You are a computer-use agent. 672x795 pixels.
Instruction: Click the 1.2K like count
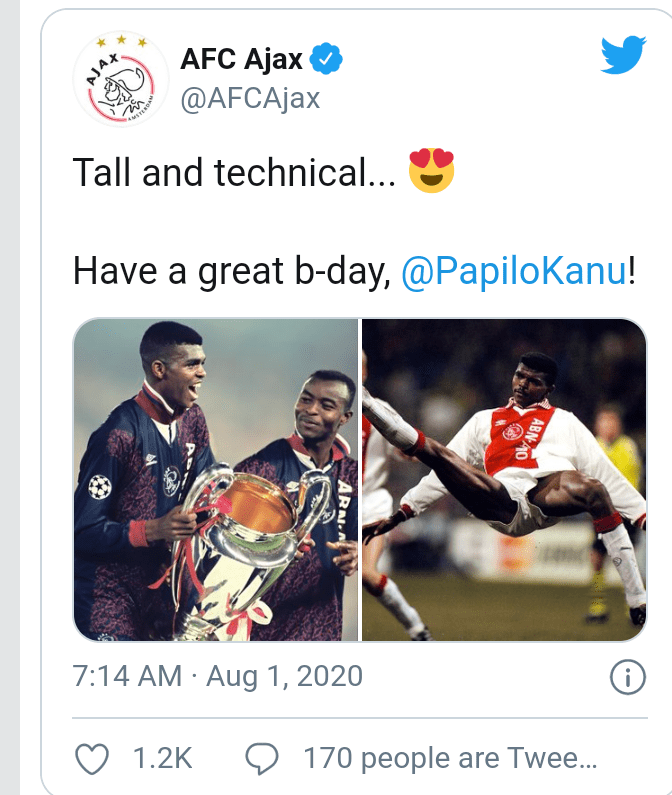[162, 760]
